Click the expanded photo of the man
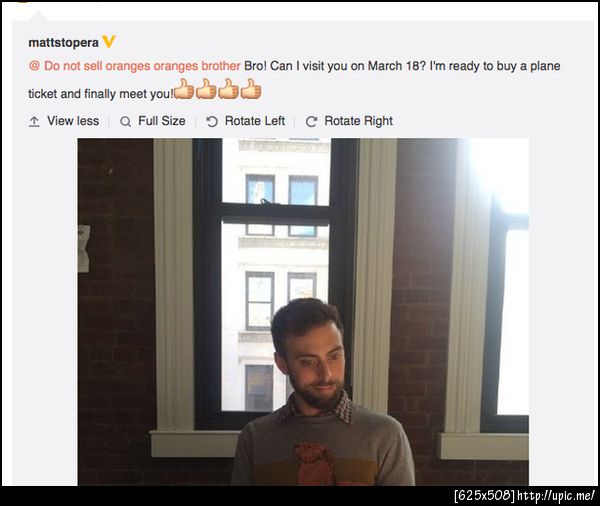600x506 pixels. click(x=303, y=312)
